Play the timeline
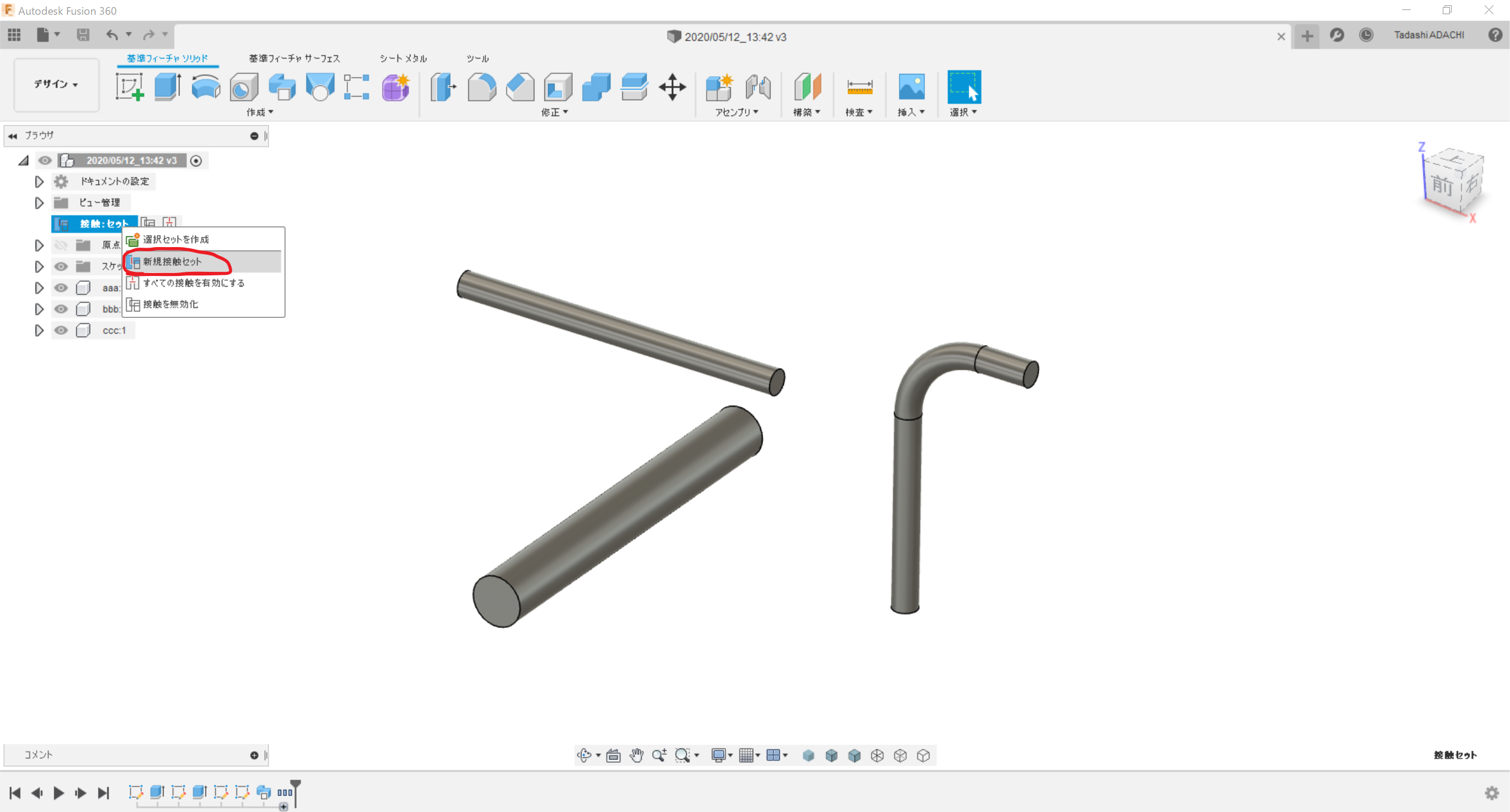The width and height of the screenshot is (1510, 812). [x=58, y=793]
